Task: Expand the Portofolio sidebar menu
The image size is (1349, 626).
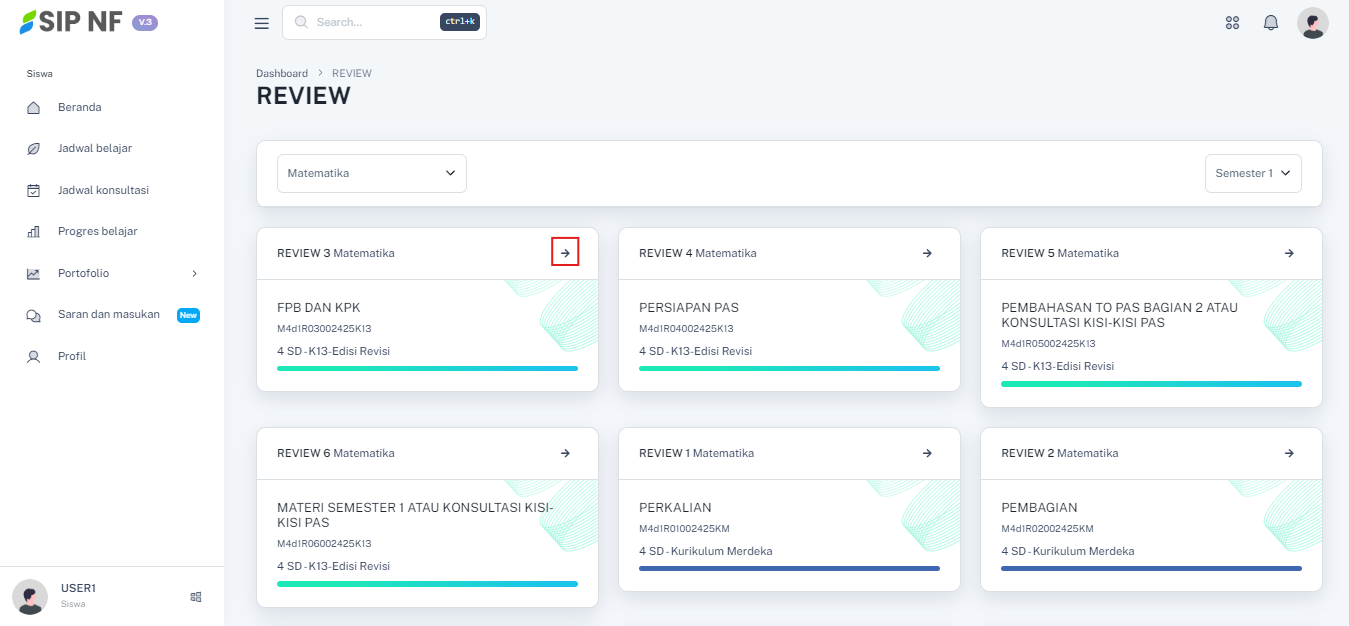Action: point(113,273)
